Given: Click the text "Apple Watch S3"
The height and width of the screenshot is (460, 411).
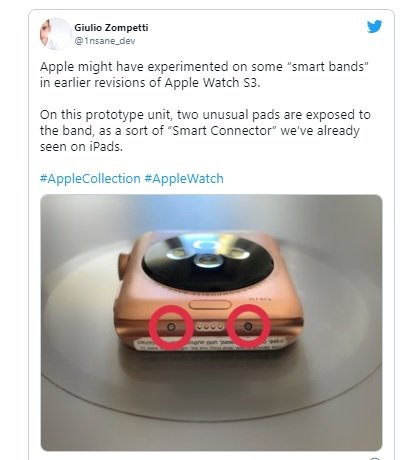Looking at the screenshot, I should point(212,82).
